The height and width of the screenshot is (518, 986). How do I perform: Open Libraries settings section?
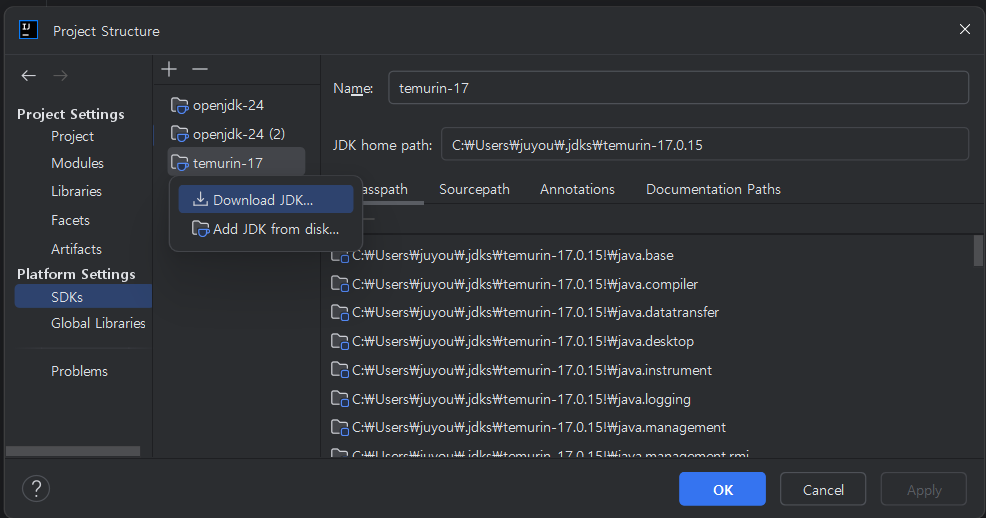click(x=76, y=192)
